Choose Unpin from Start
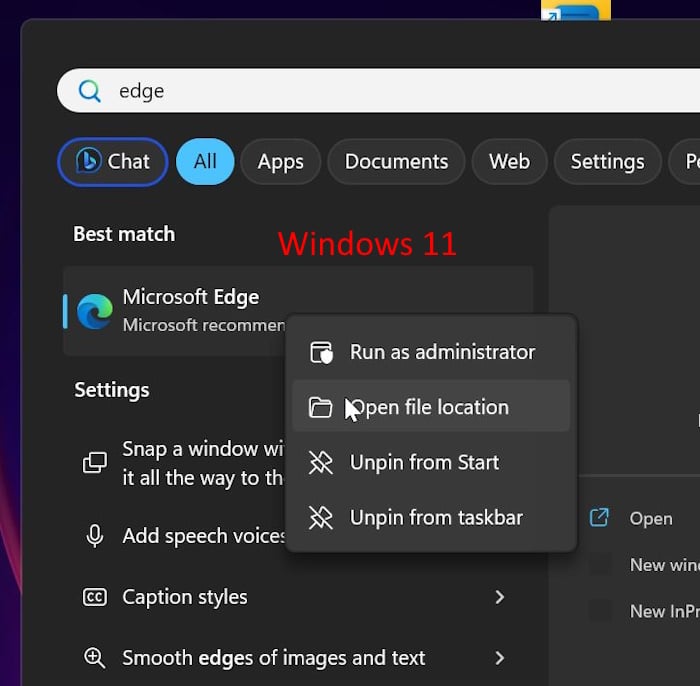 431,462
